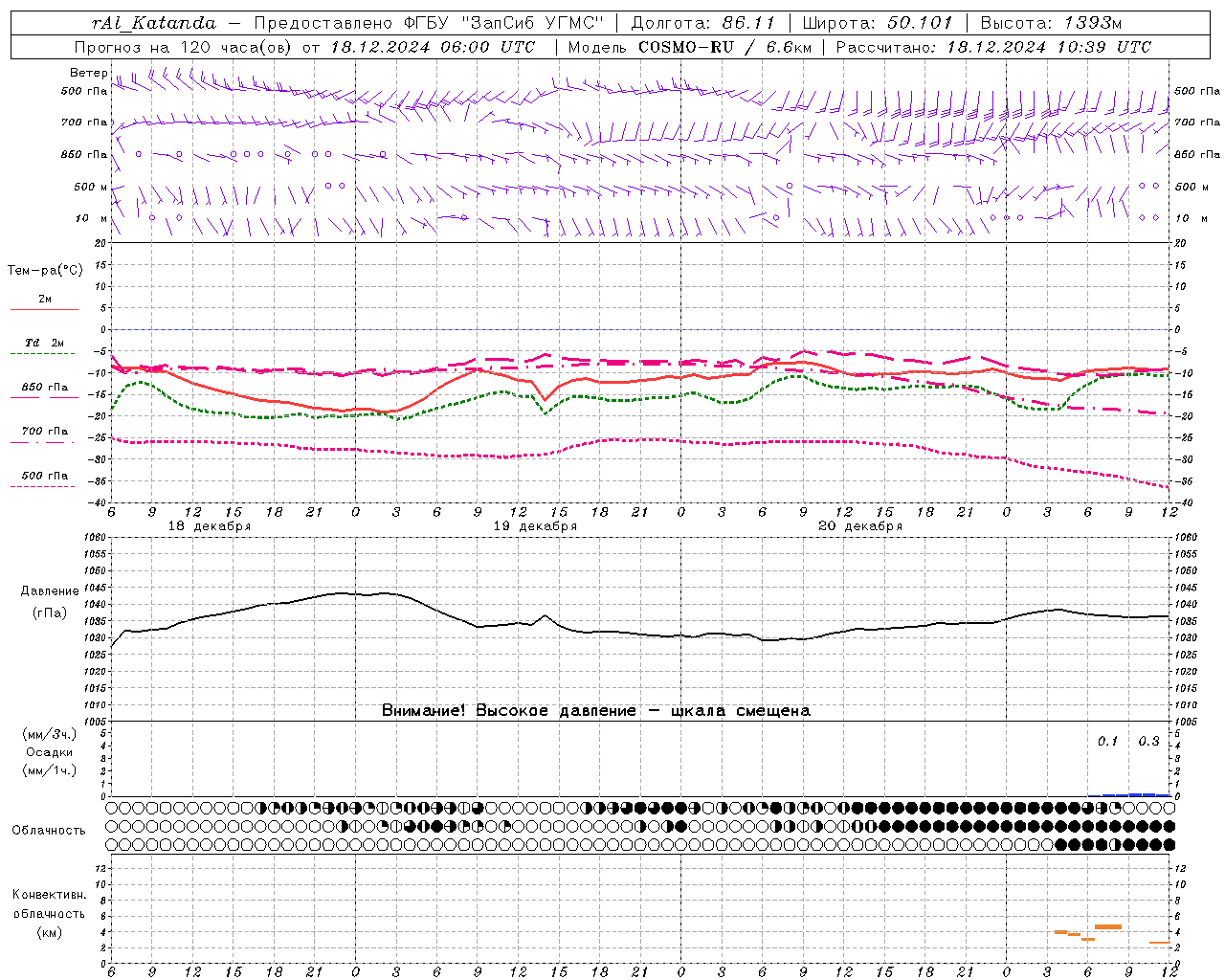Click the (мм/3ч.) precipitation unit label
The width and height of the screenshot is (1225, 980).
click(50, 734)
